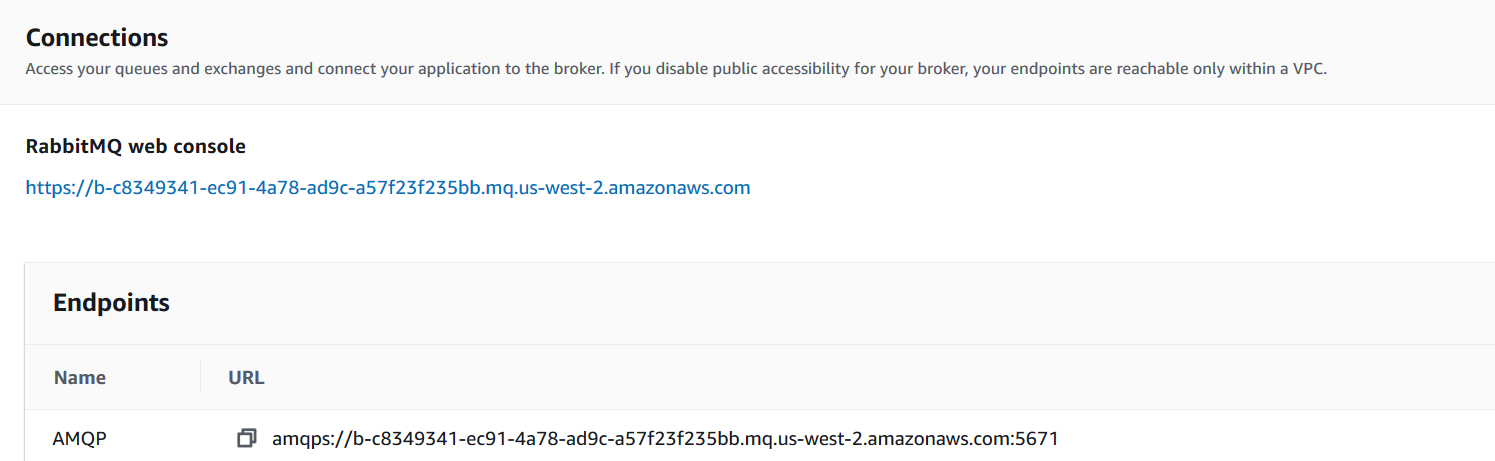The image size is (1495, 461).
Task: Click the RabbitMQ web console label
Action: click(x=135, y=146)
